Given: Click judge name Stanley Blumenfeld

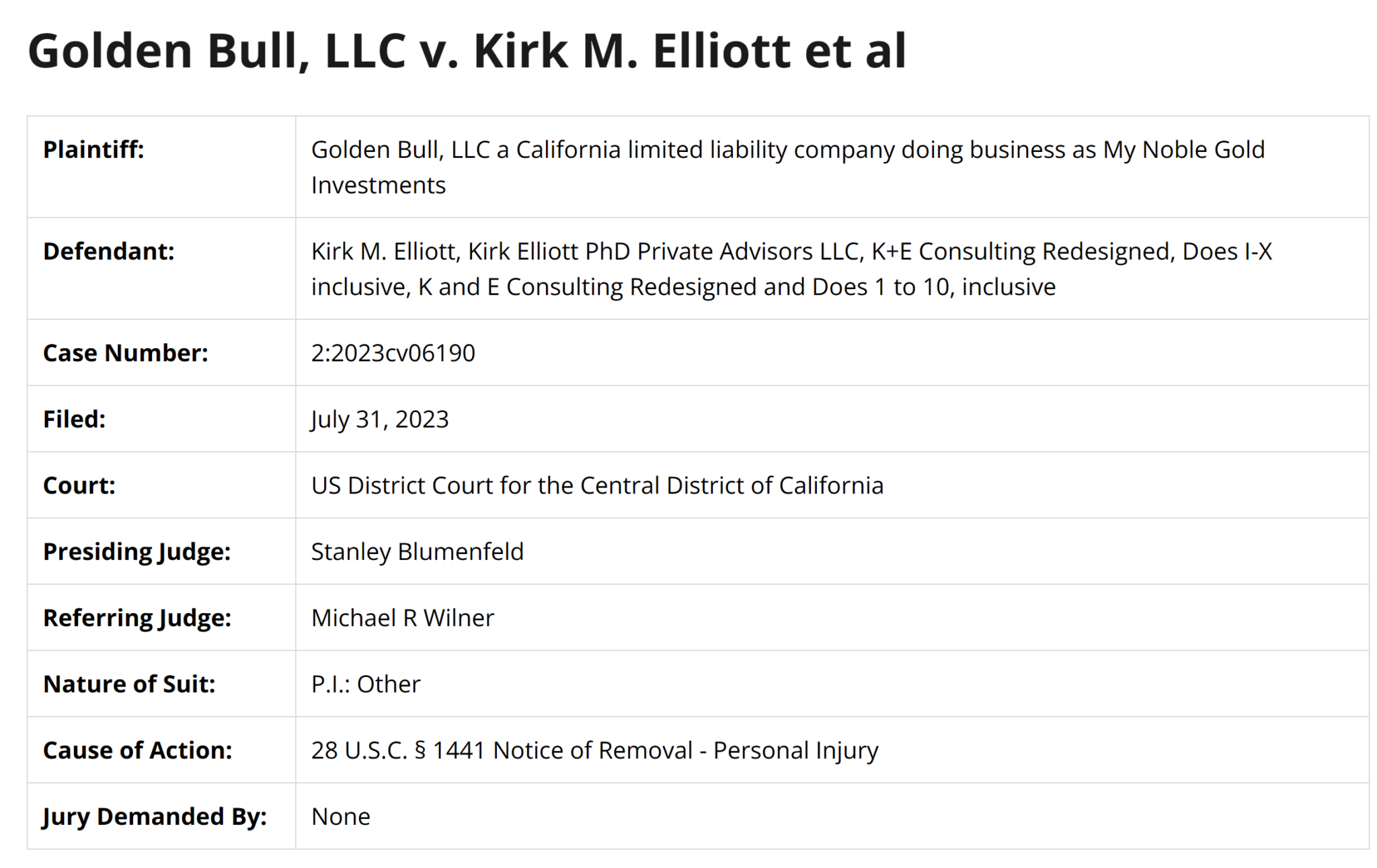Looking at the screenshot, I should click(417, 551).
